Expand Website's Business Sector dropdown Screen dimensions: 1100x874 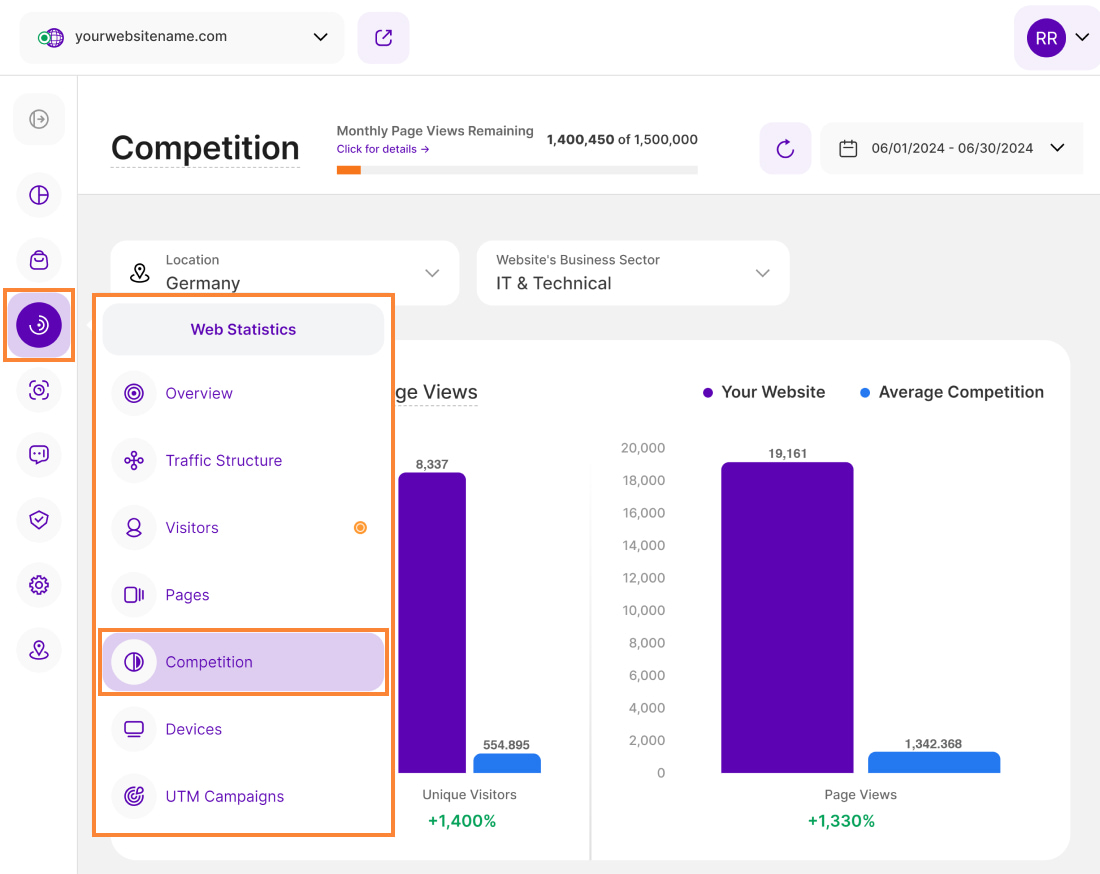click(632, 273)
